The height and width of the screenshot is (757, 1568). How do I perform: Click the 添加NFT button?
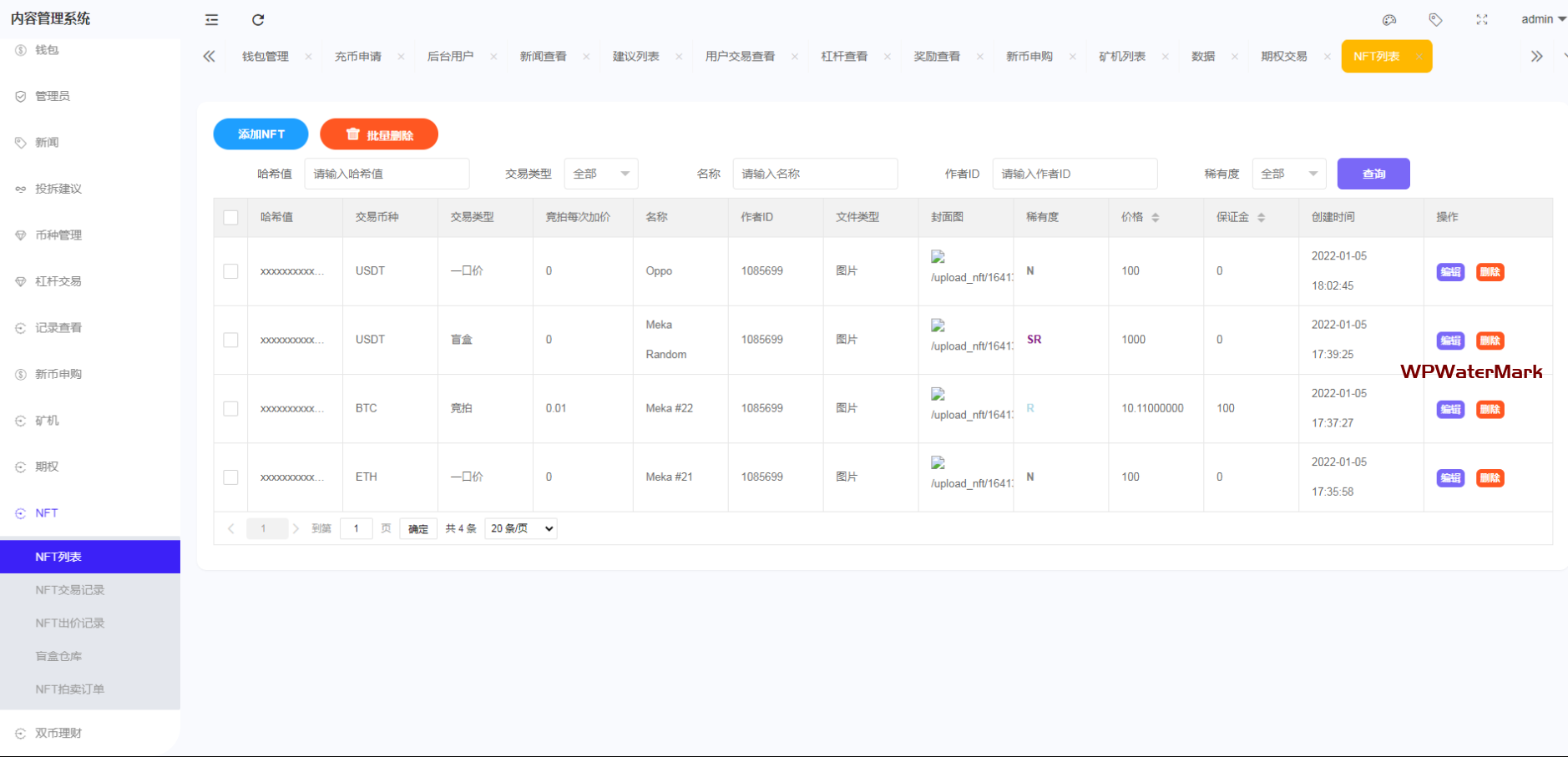pos(260,134)
